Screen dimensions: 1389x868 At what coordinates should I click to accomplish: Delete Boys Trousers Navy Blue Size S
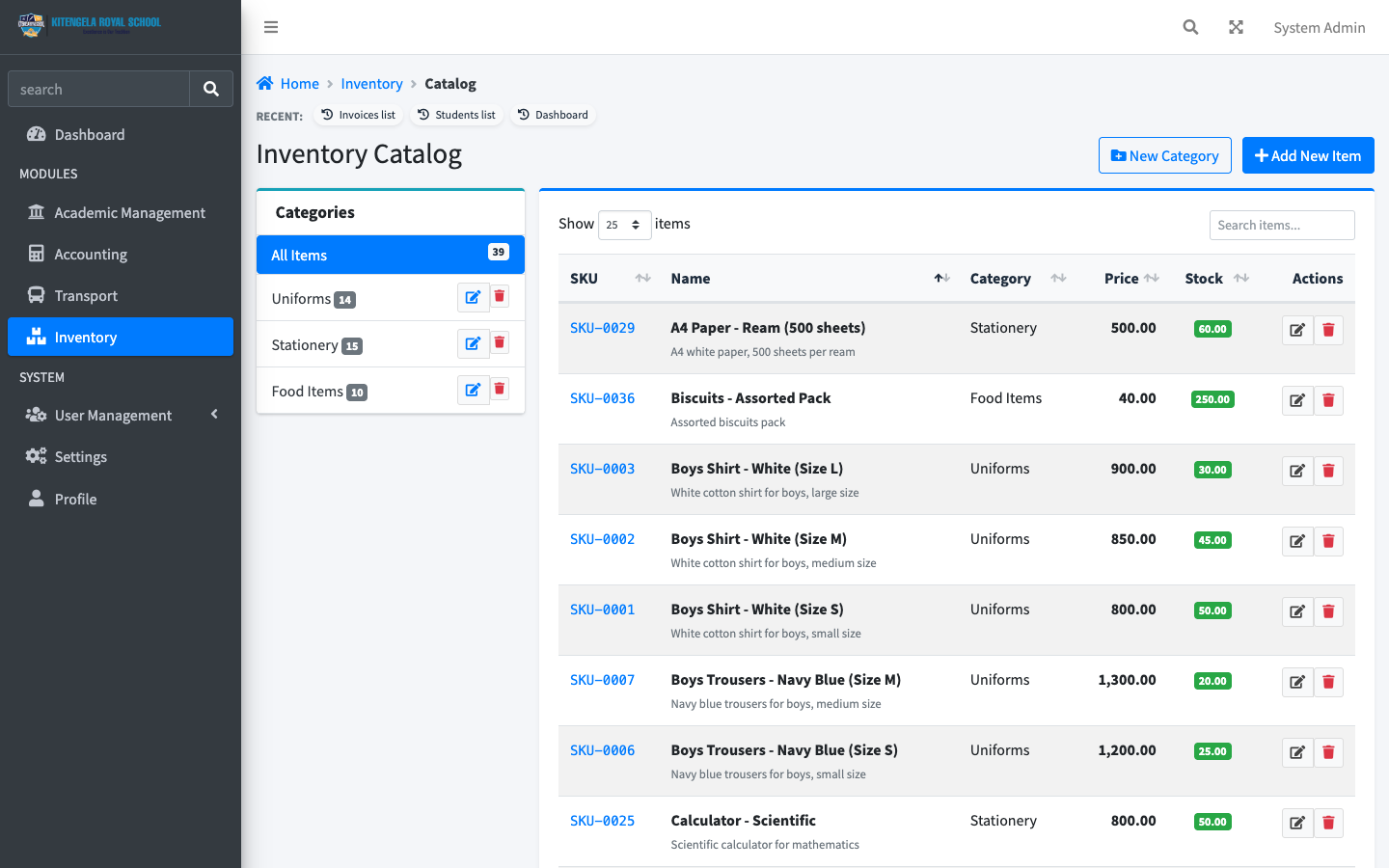[1328, 752]
